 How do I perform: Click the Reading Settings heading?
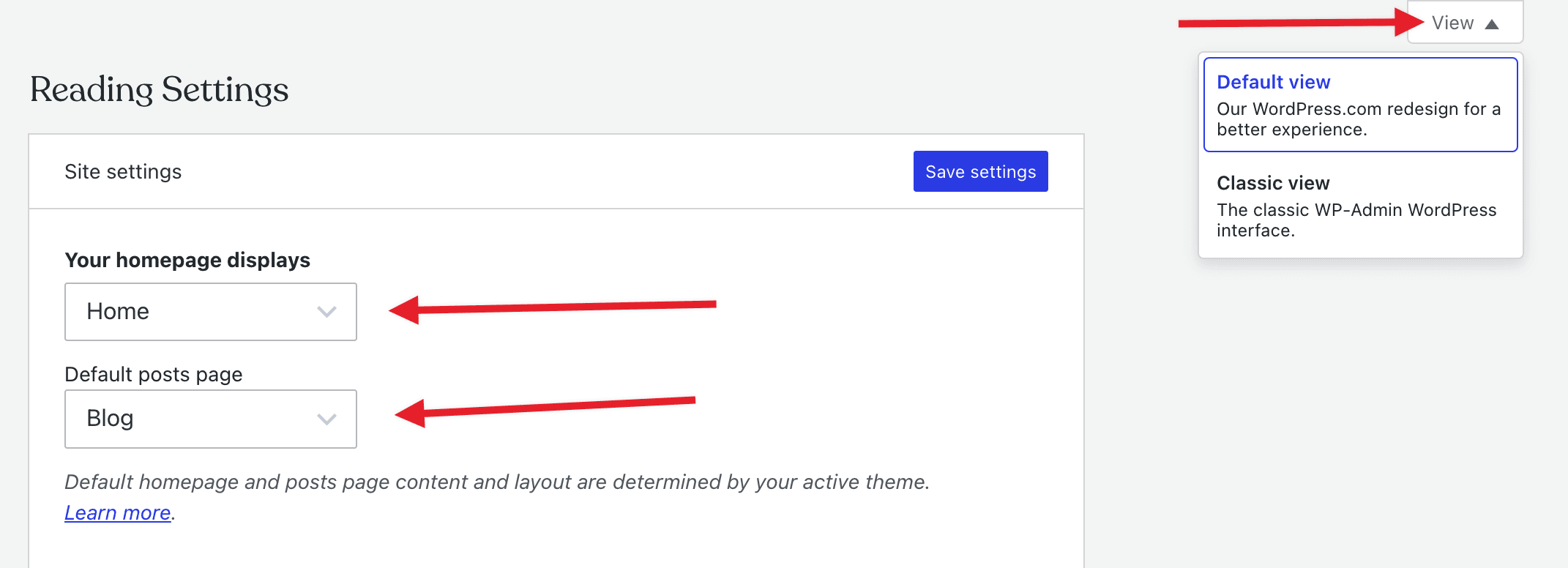(x=159, y=89)
